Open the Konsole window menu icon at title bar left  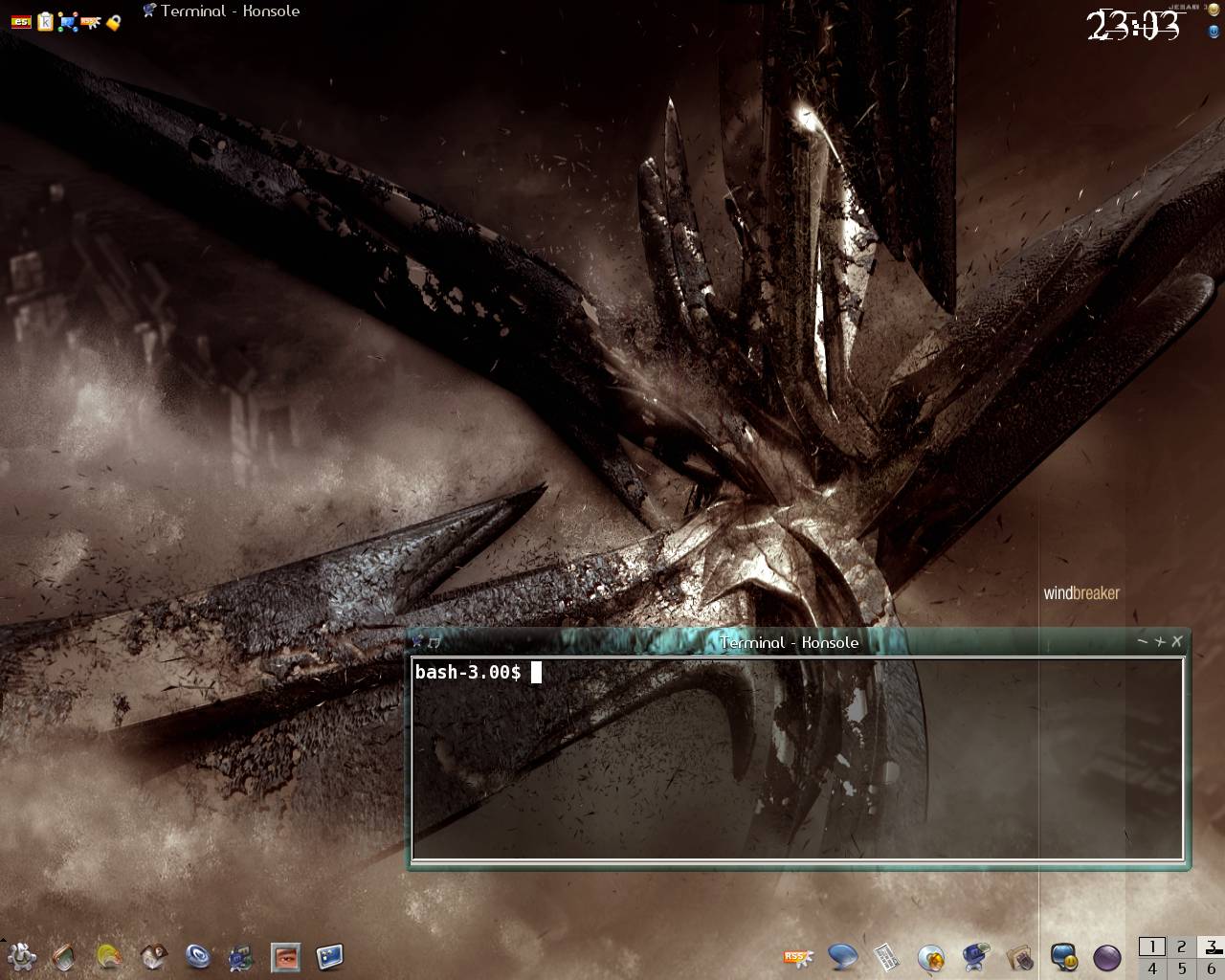point(417,642)
